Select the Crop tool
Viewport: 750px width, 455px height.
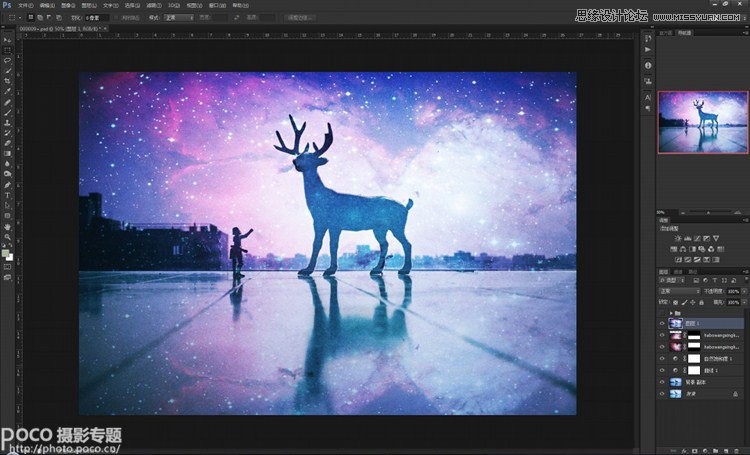pos(7,81)
